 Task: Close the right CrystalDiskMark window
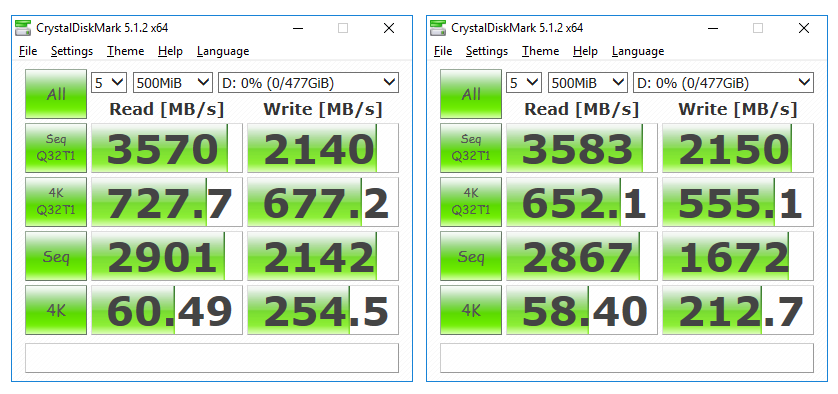click(803, 28)
